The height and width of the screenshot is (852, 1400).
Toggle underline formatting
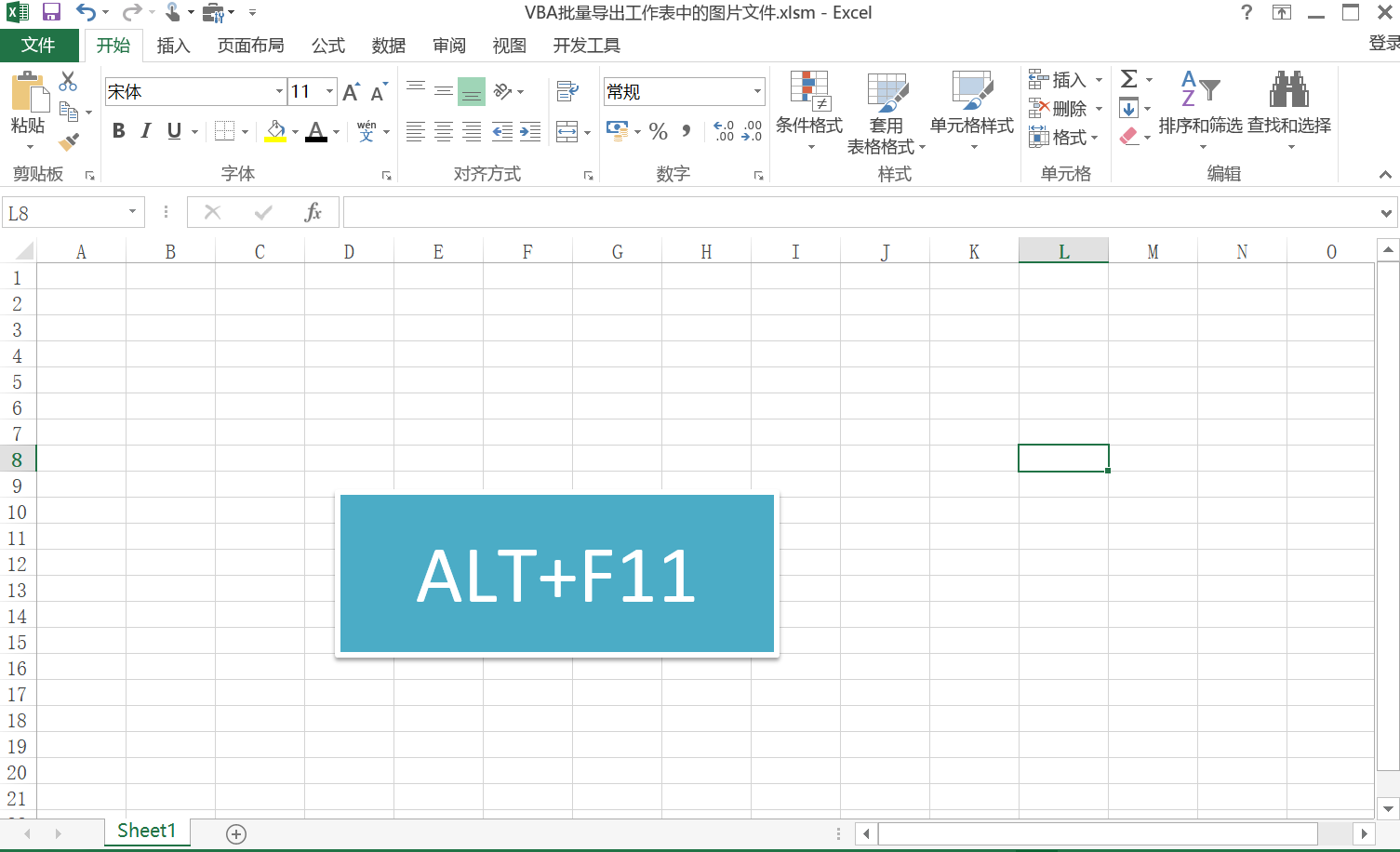click(174, 131)
